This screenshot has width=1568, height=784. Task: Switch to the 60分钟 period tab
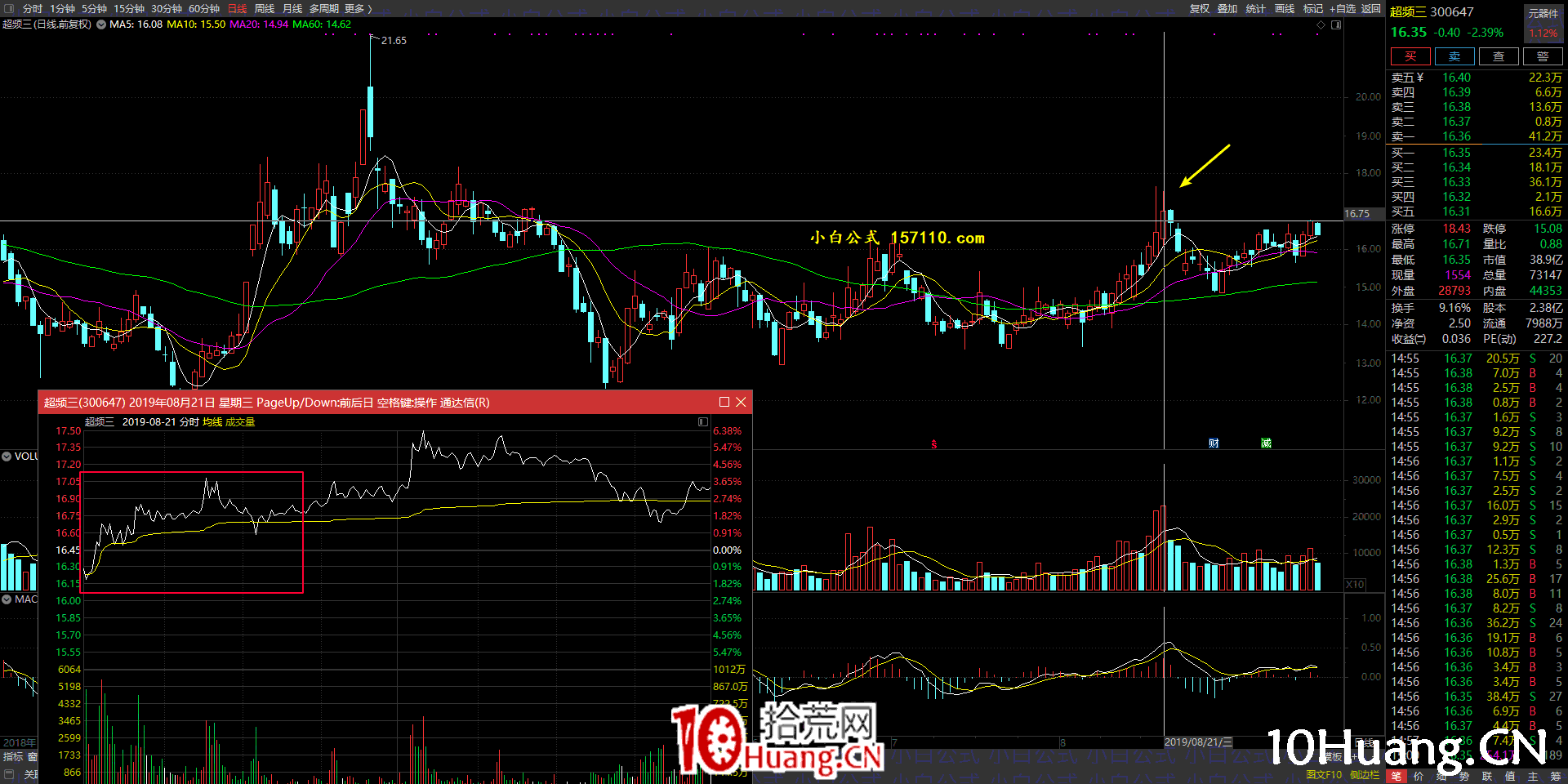[x=204, y=8]
